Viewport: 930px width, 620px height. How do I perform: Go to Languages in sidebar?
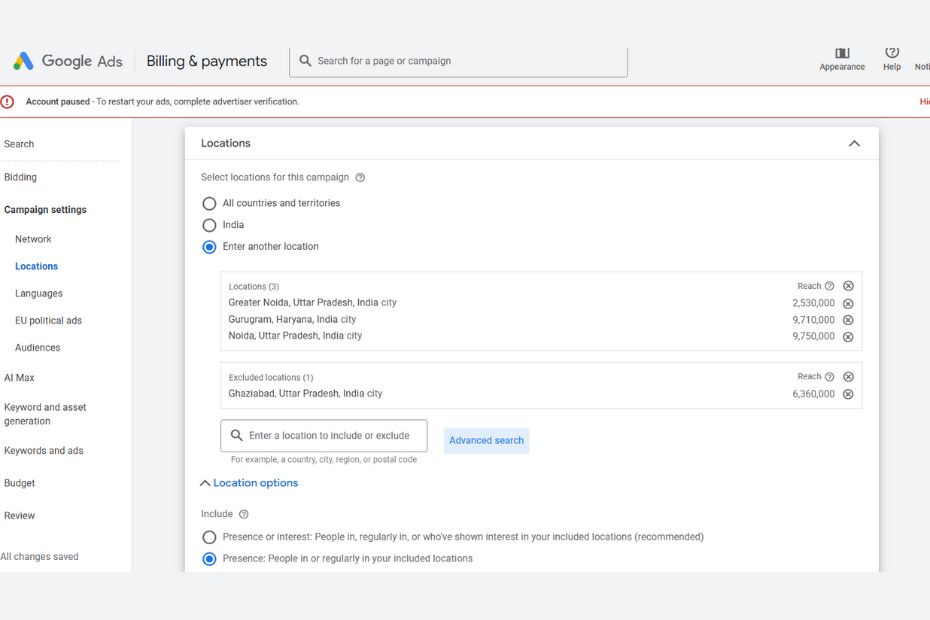coord(38,293)
